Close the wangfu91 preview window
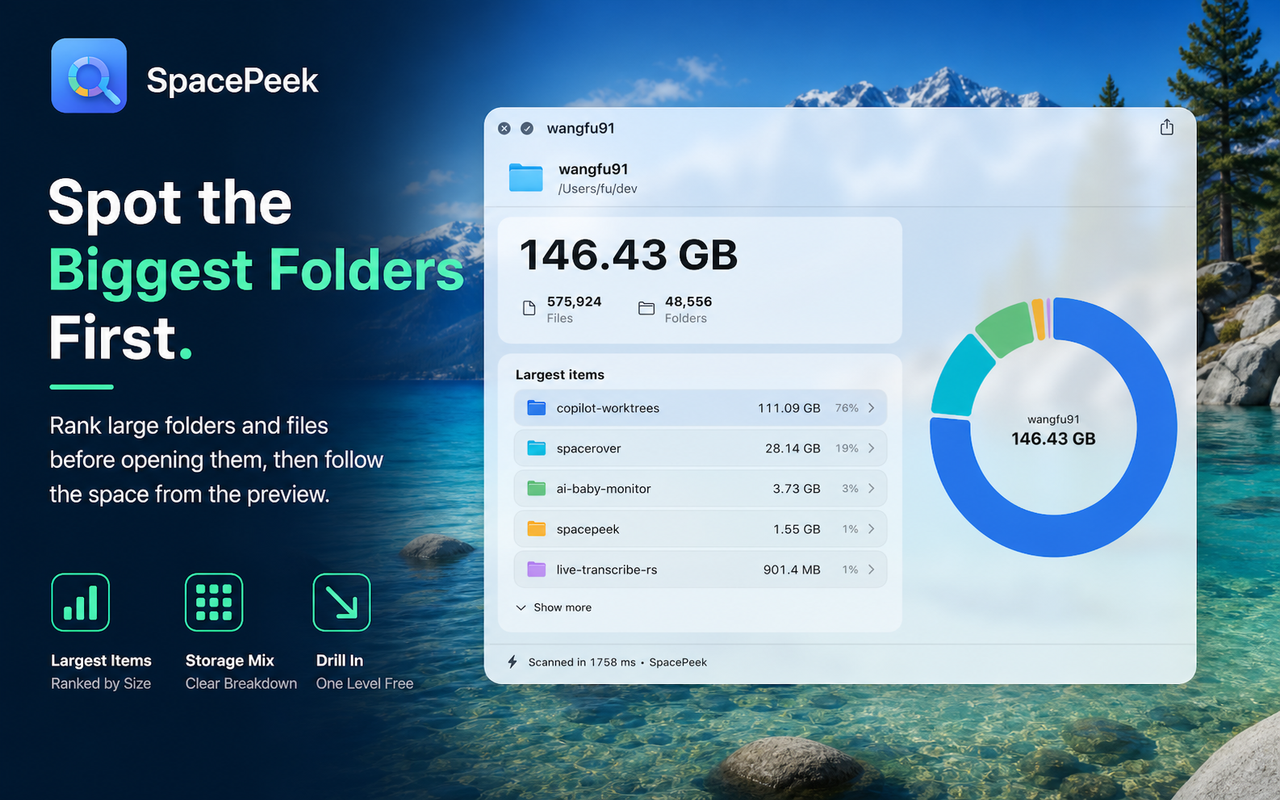The width and height of the screenshot is (1280, 800). point(504,128)
